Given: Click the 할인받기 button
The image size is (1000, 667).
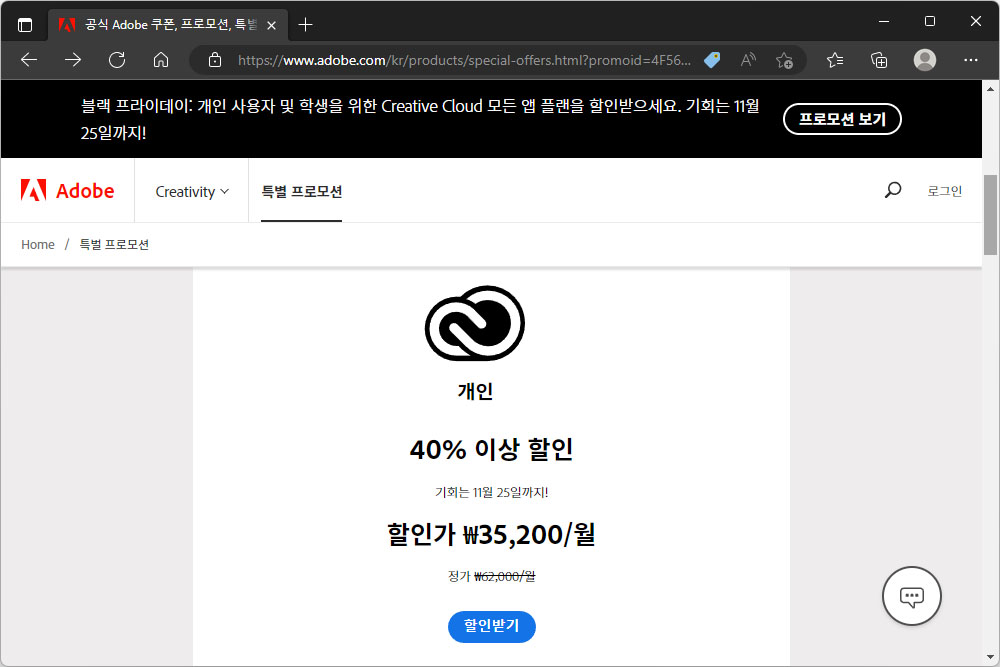Looking at the screenshot, I should [x=492, y=626].
